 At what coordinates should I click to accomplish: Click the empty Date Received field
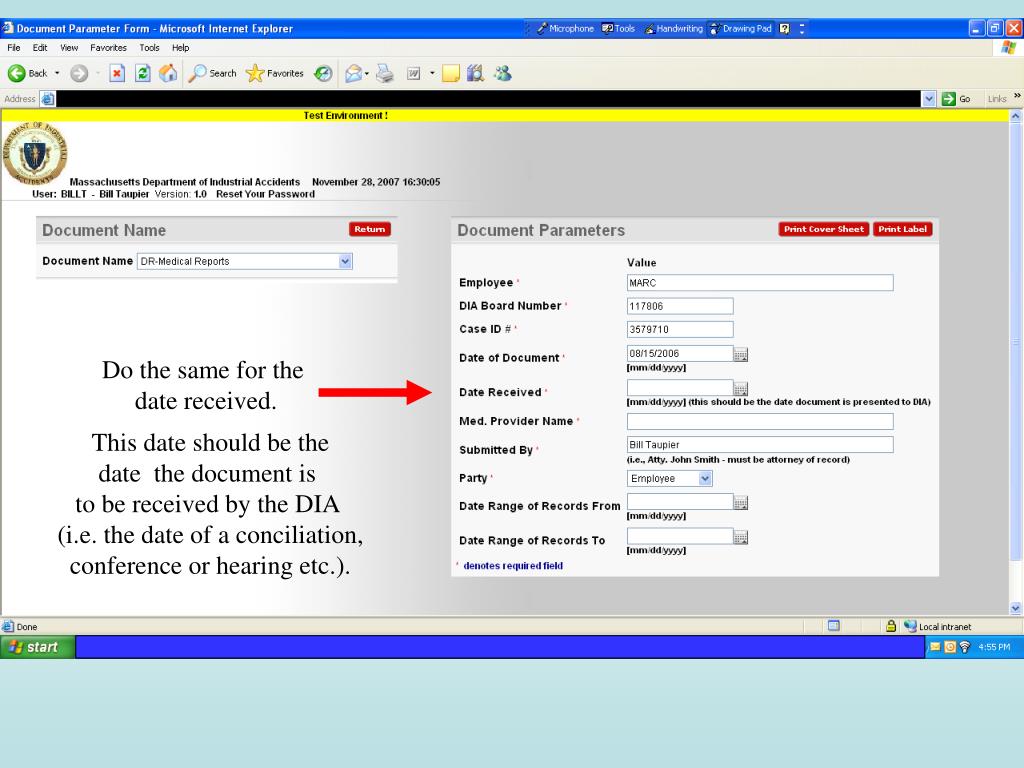click(680, 387)
